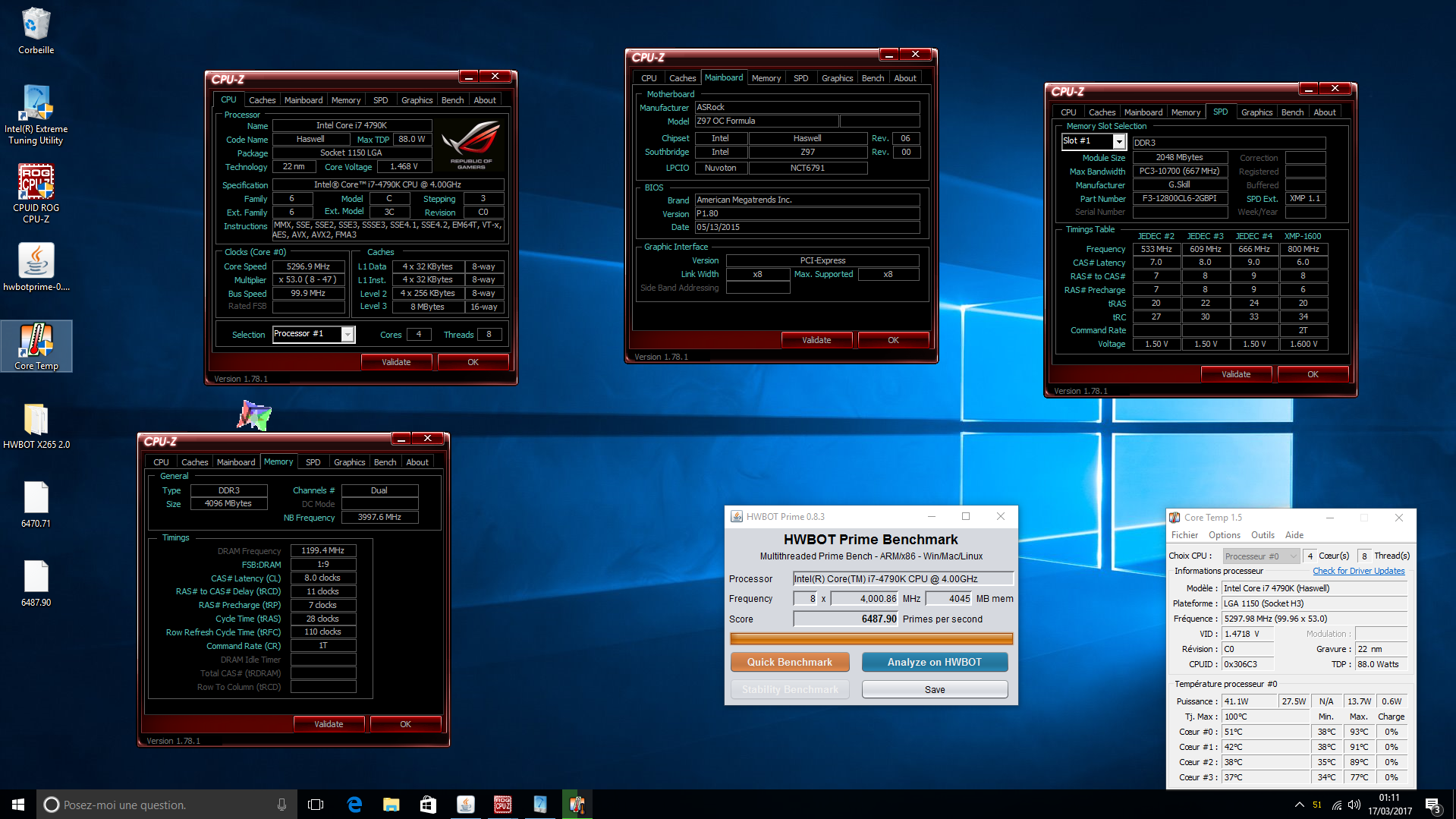Open Outils menu in Core Temp
The height and width of the screenshot is (819, 1456).
point(1263,535)
